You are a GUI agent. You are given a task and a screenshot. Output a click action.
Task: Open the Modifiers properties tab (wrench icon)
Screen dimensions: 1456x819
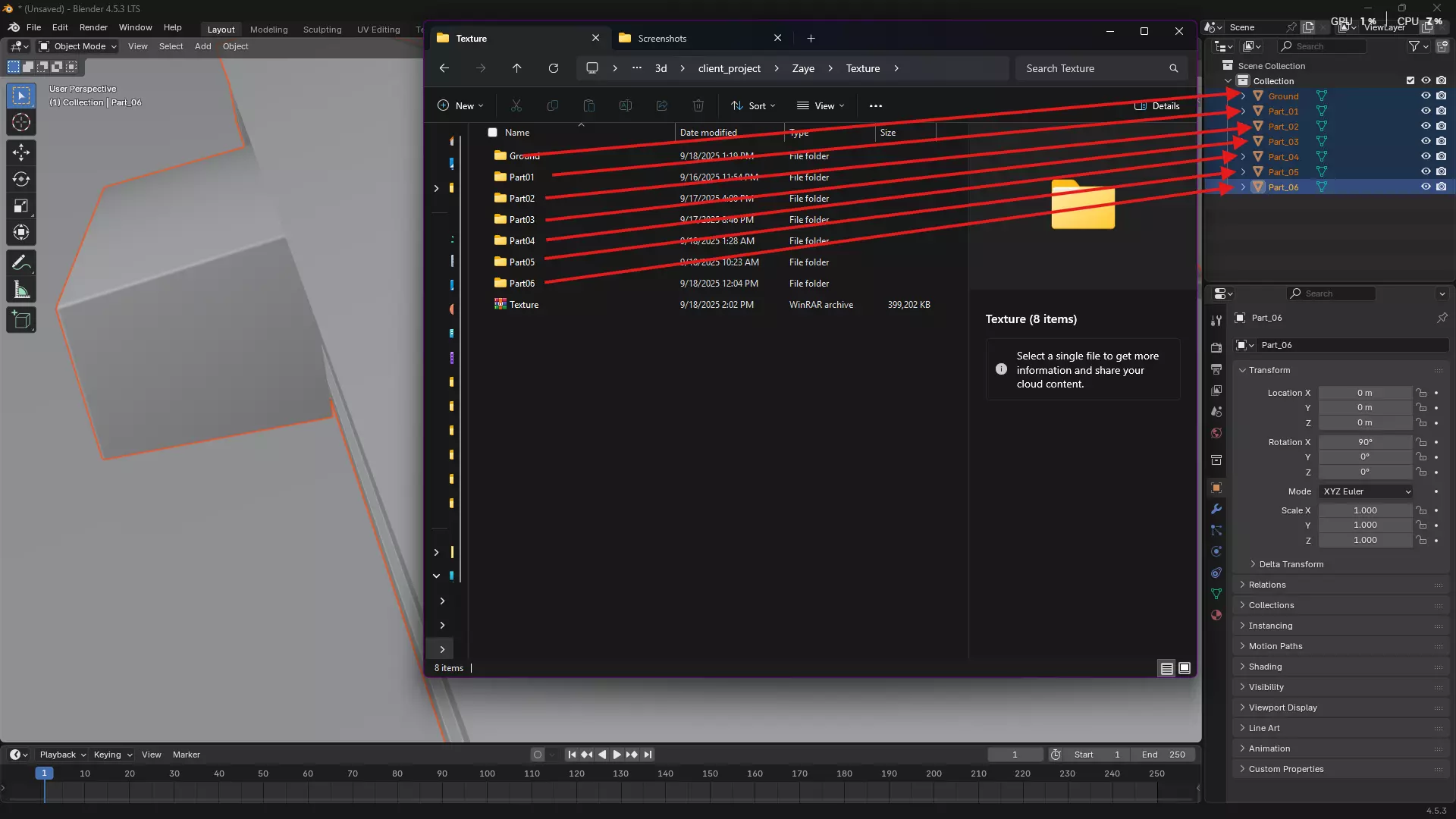pos(1216,509)
